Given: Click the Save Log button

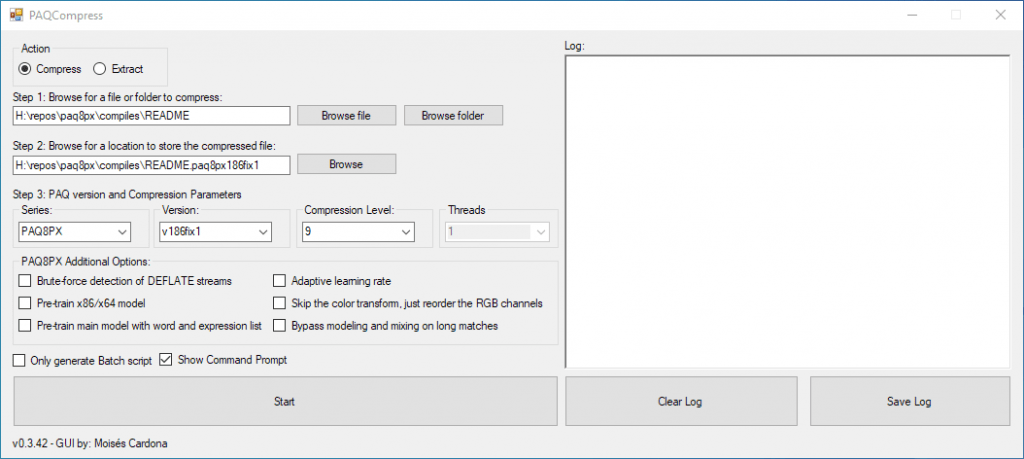Looking at the screenshot, I should click(909, 402).
